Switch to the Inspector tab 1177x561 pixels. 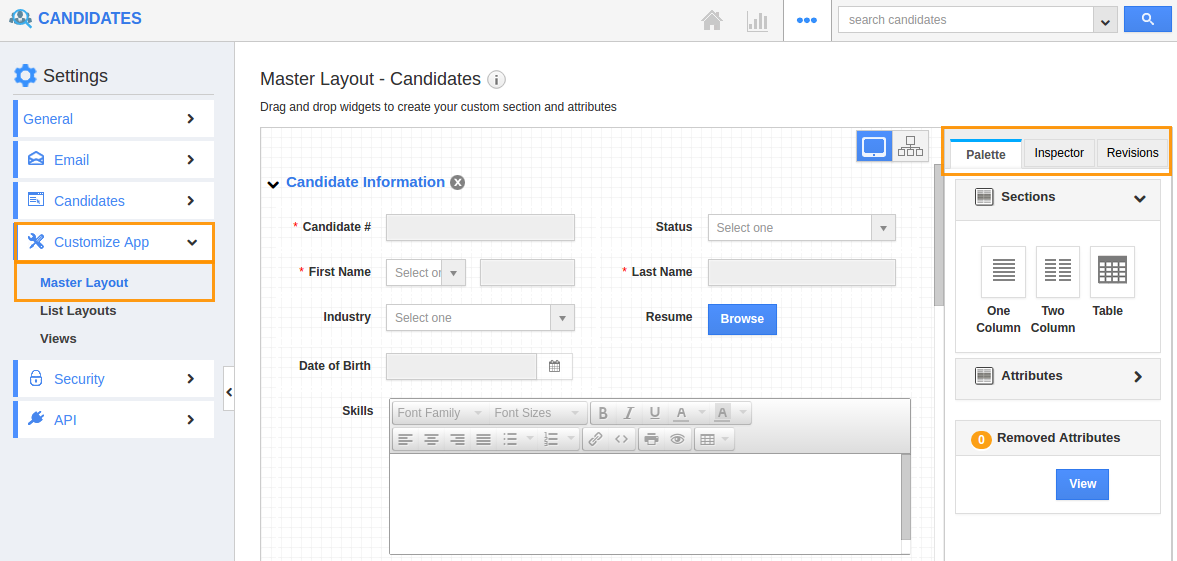pyautogui.click(x=1059, y=153)
